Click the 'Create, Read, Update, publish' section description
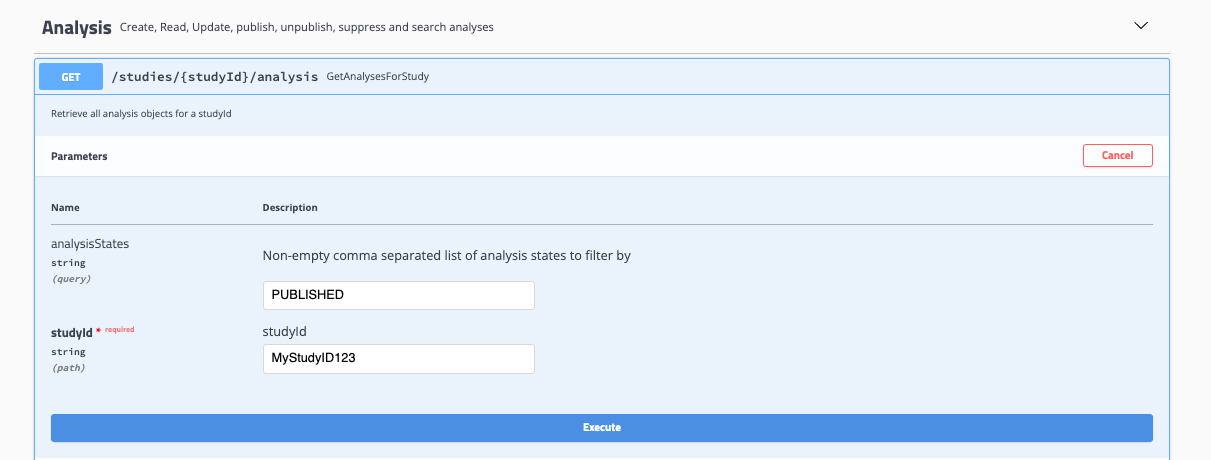Screen dimensions: 1211x460 click(x=306, y=28)
